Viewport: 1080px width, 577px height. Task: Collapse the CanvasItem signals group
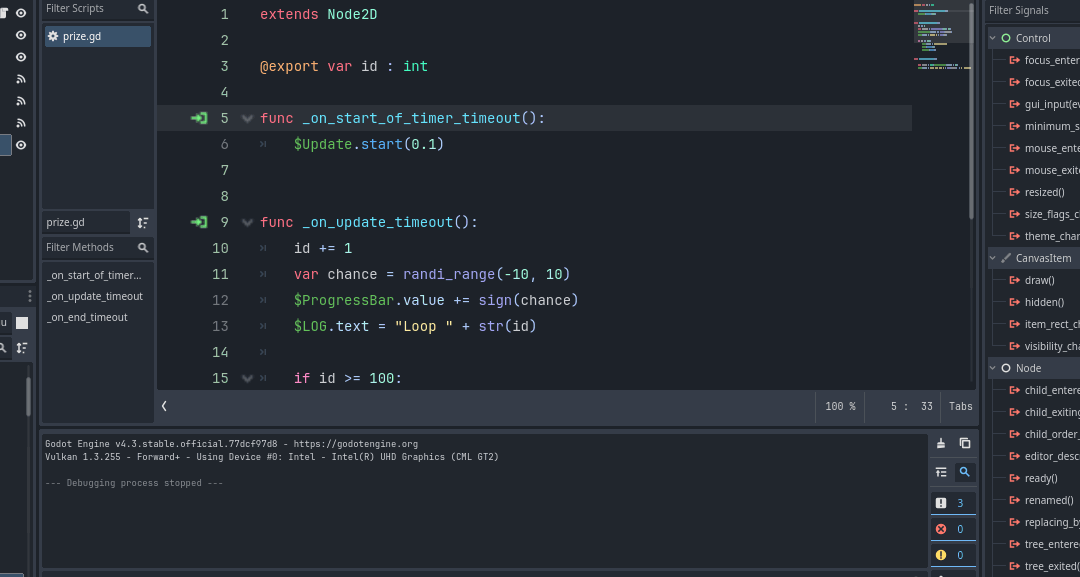[x=993, y=258]
